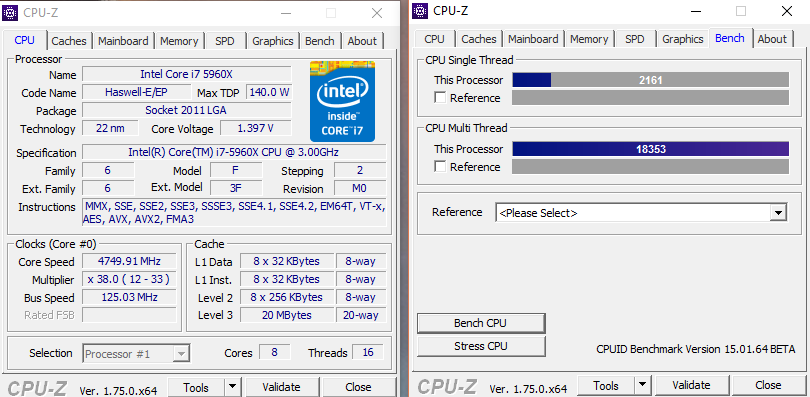
Task: Open the Memory tab in right window
Action: click(x=589, y=39)
